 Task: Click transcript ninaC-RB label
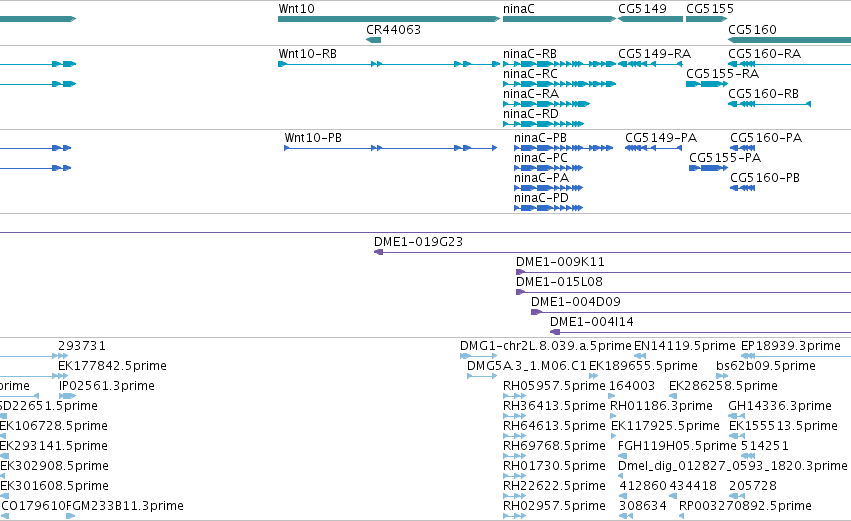pos(530,54)
